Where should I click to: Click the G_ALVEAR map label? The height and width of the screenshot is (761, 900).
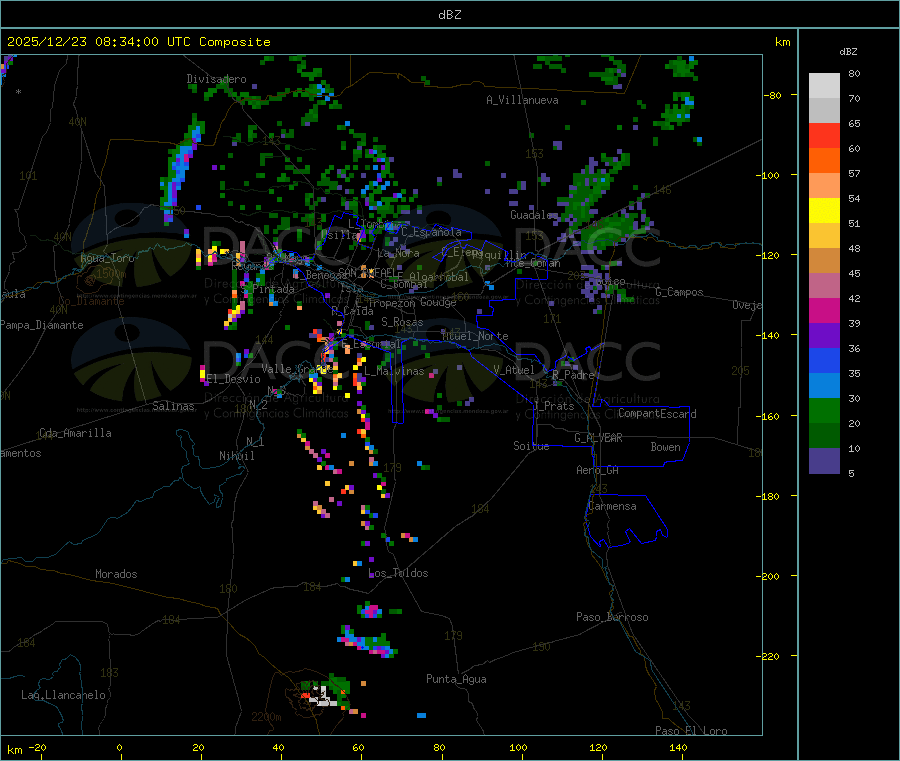pos(598,438)
